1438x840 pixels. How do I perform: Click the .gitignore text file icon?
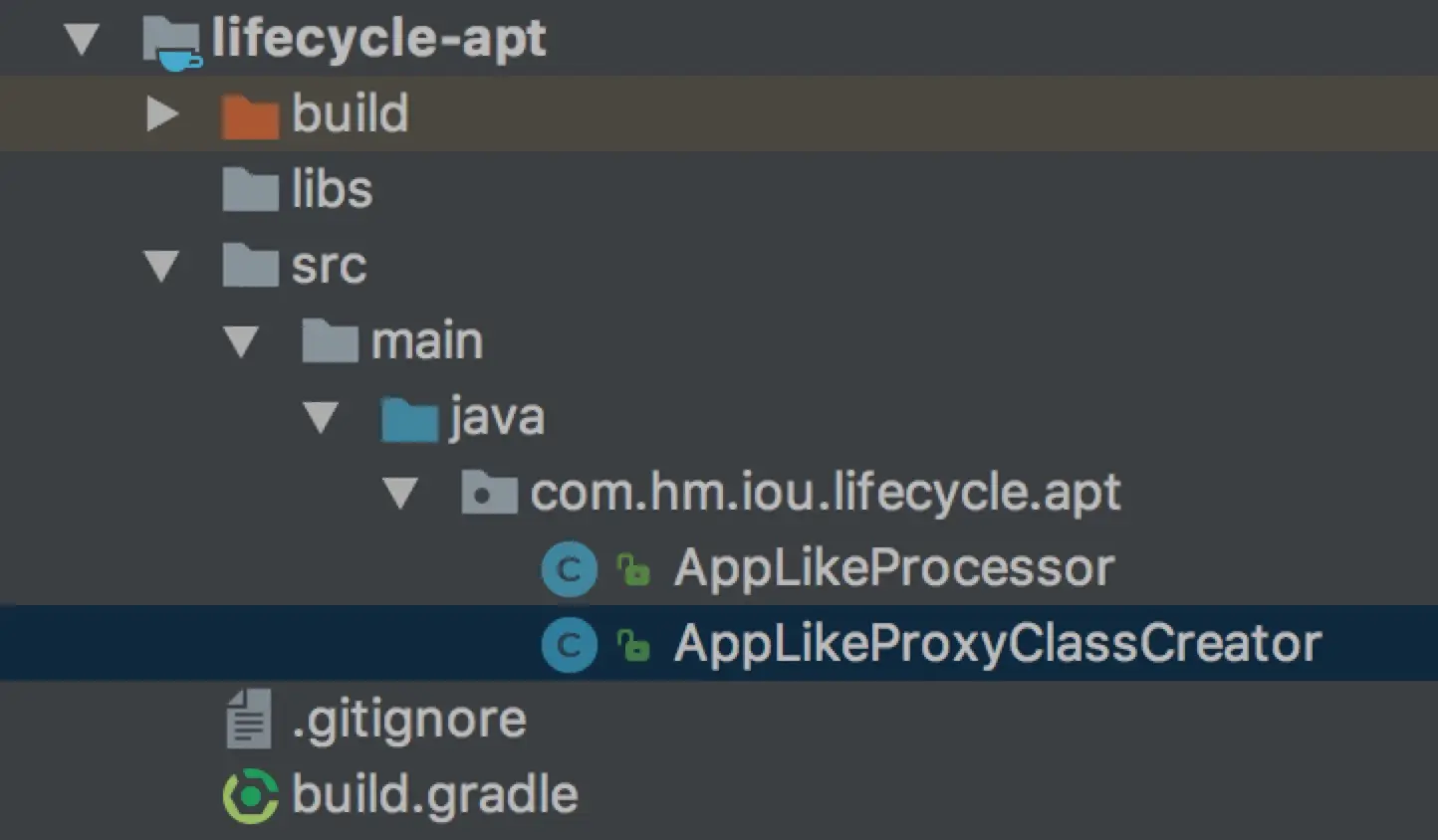(x=248, y=720)
